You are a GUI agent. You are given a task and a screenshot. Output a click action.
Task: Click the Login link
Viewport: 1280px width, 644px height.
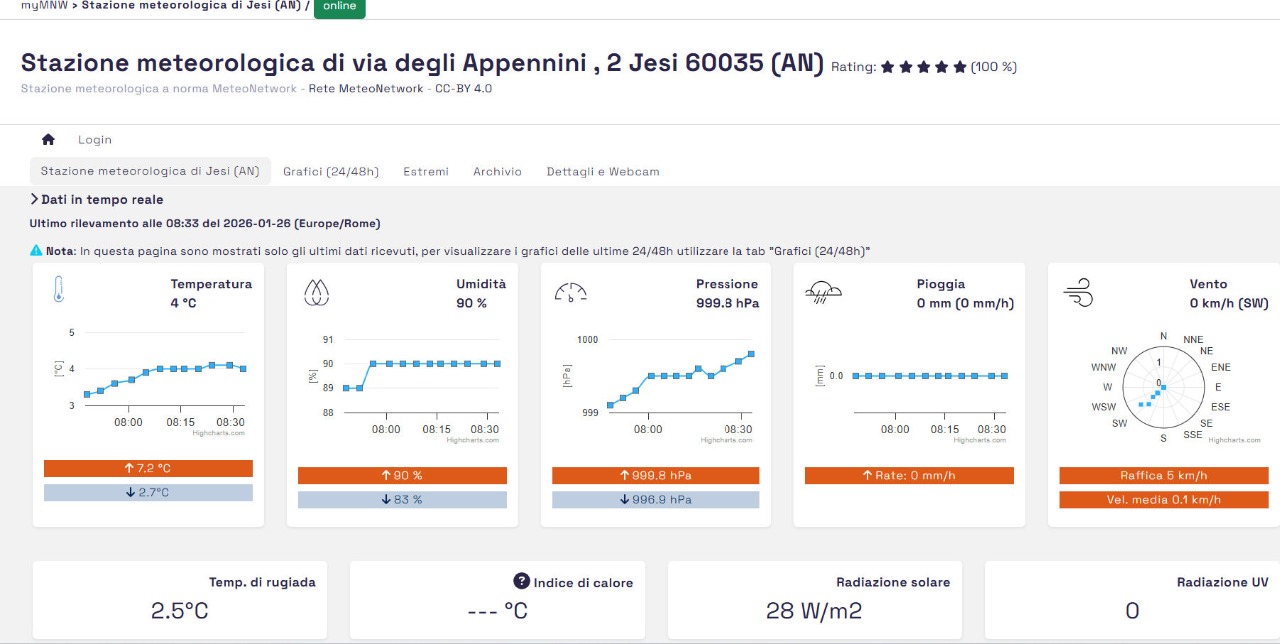tap(95, 140)
